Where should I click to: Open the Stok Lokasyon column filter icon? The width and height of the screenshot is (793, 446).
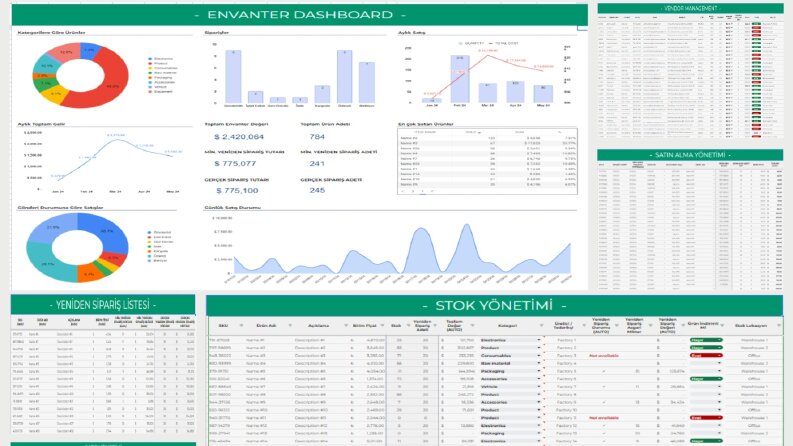[x=778, y=326]
